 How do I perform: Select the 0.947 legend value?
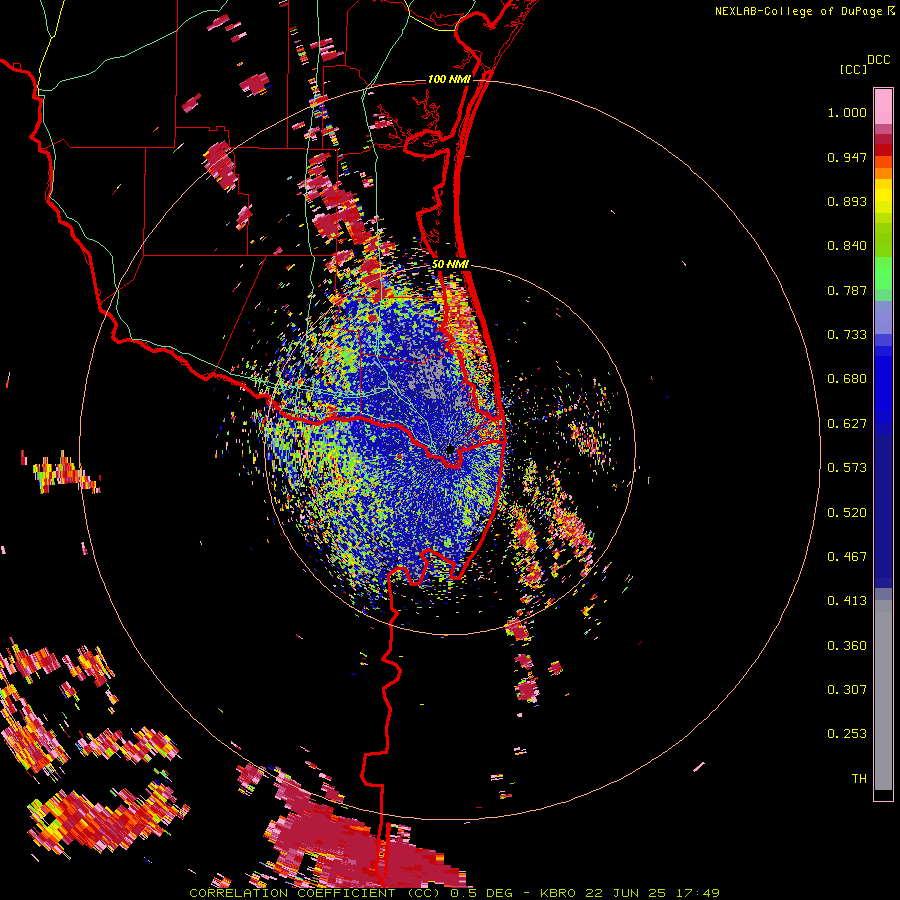coord(847,157)
